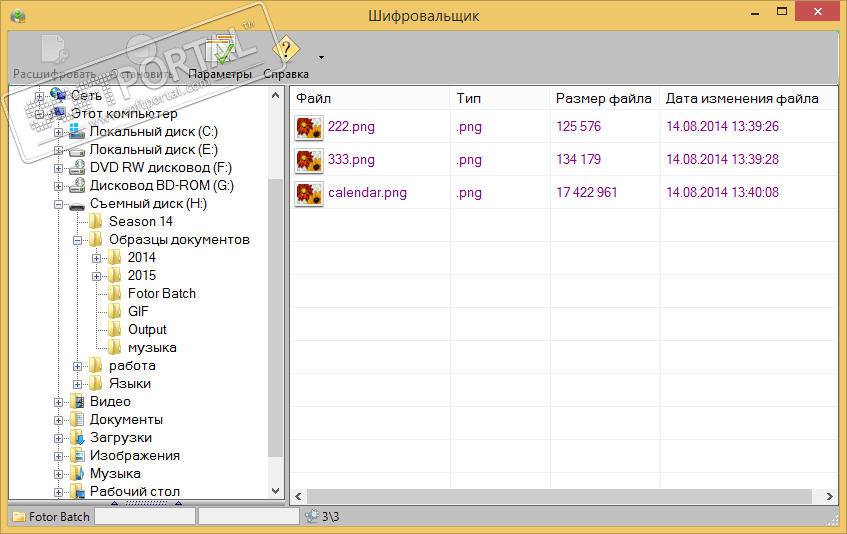Expand the работа folder
This screenshot has width=847, height=534.
tap(77, 366)
